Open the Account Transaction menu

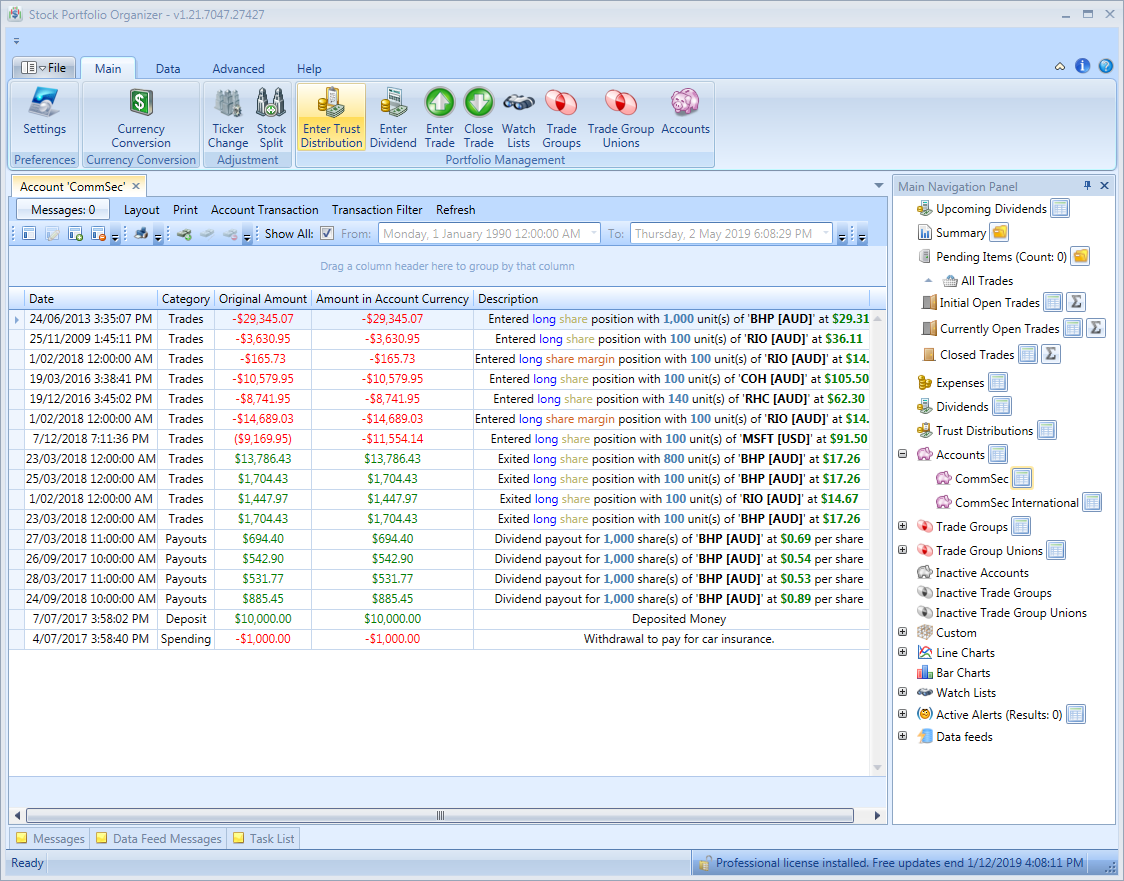265,209
